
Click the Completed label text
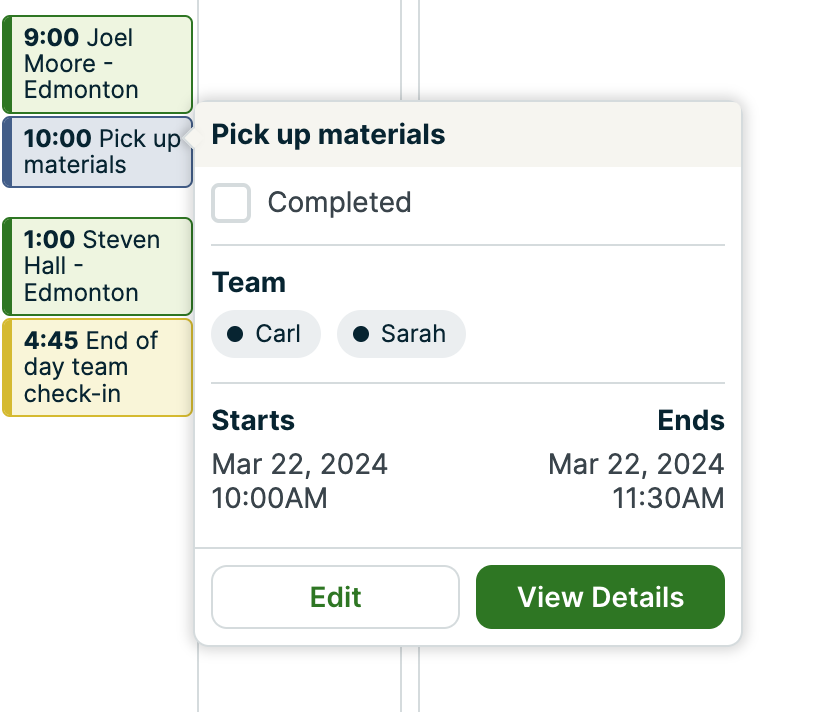[x=339, y=203]
